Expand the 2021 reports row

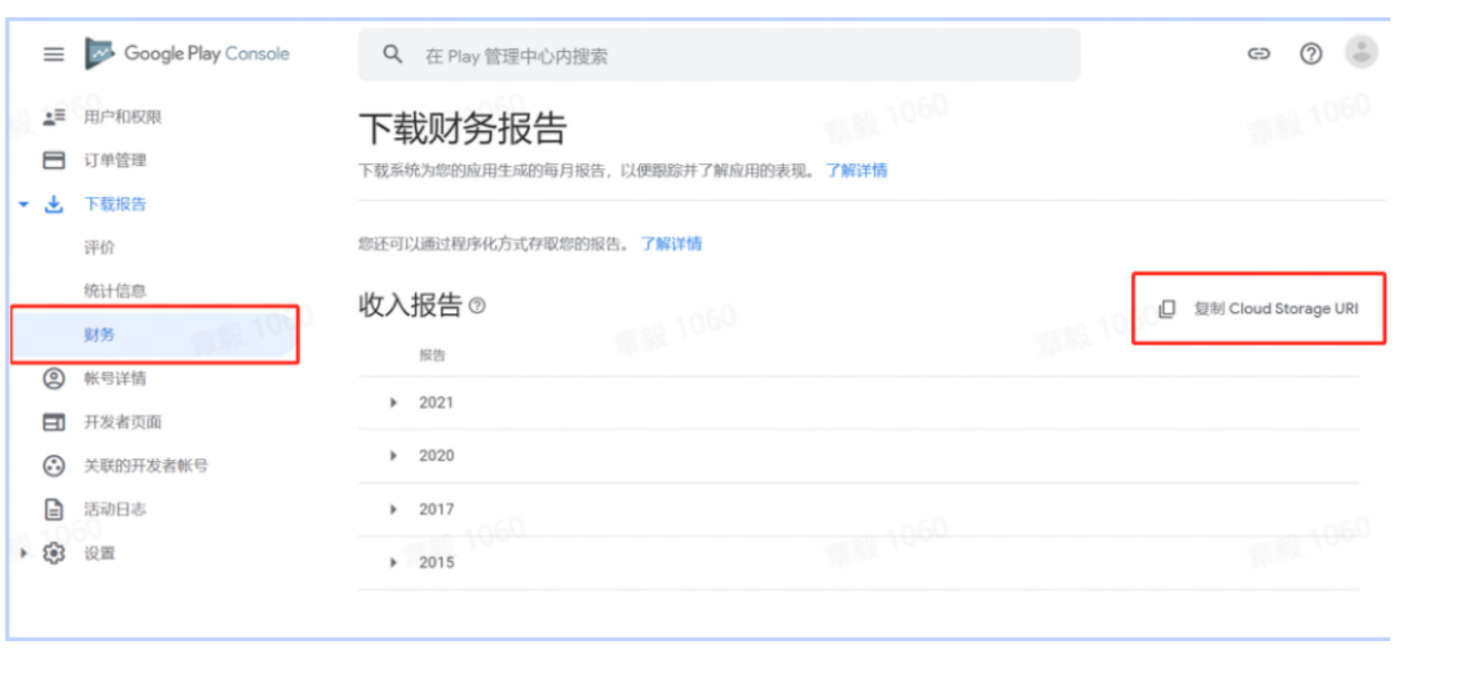(394, 403)
